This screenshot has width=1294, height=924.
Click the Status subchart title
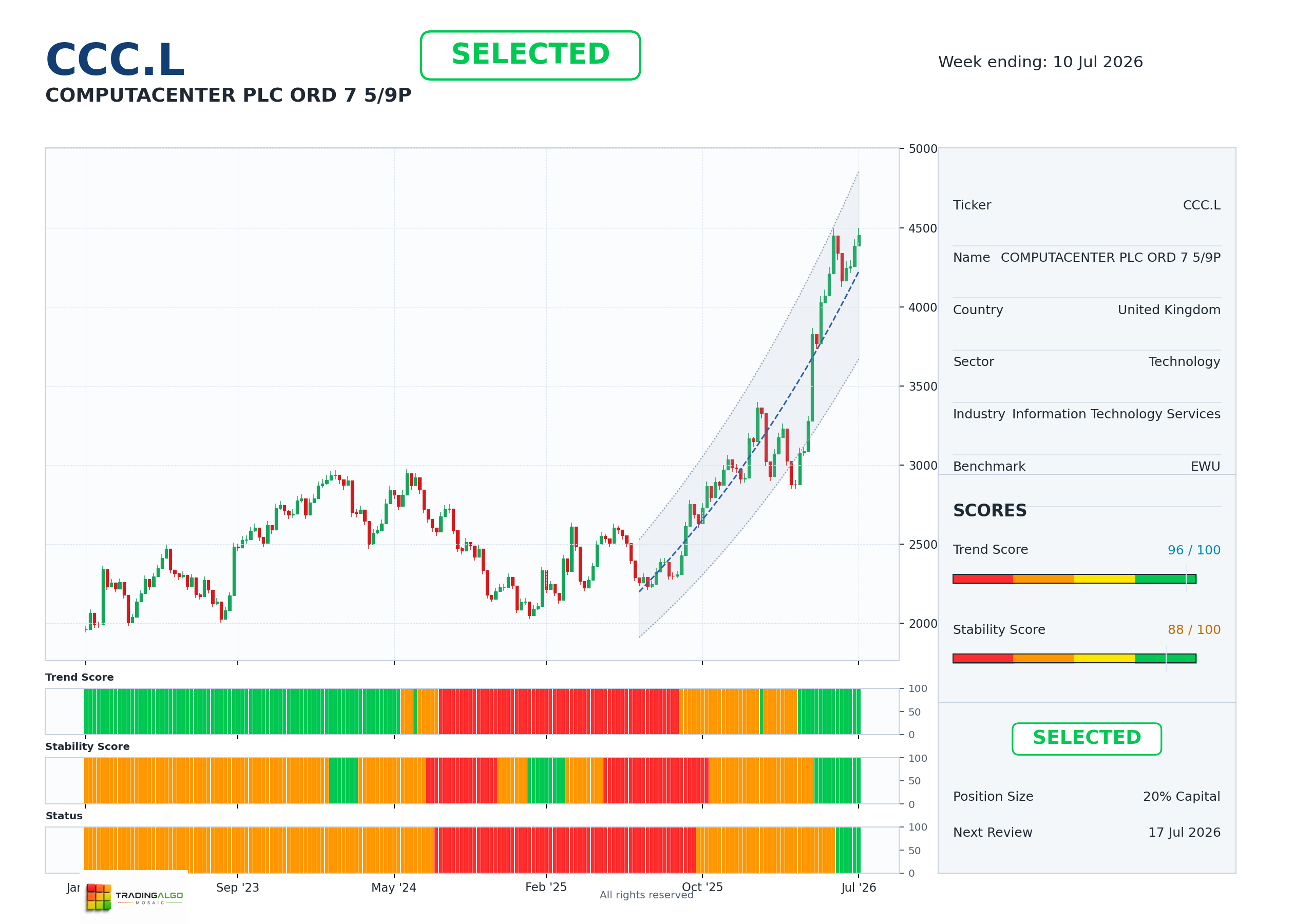tap(64, 816)
